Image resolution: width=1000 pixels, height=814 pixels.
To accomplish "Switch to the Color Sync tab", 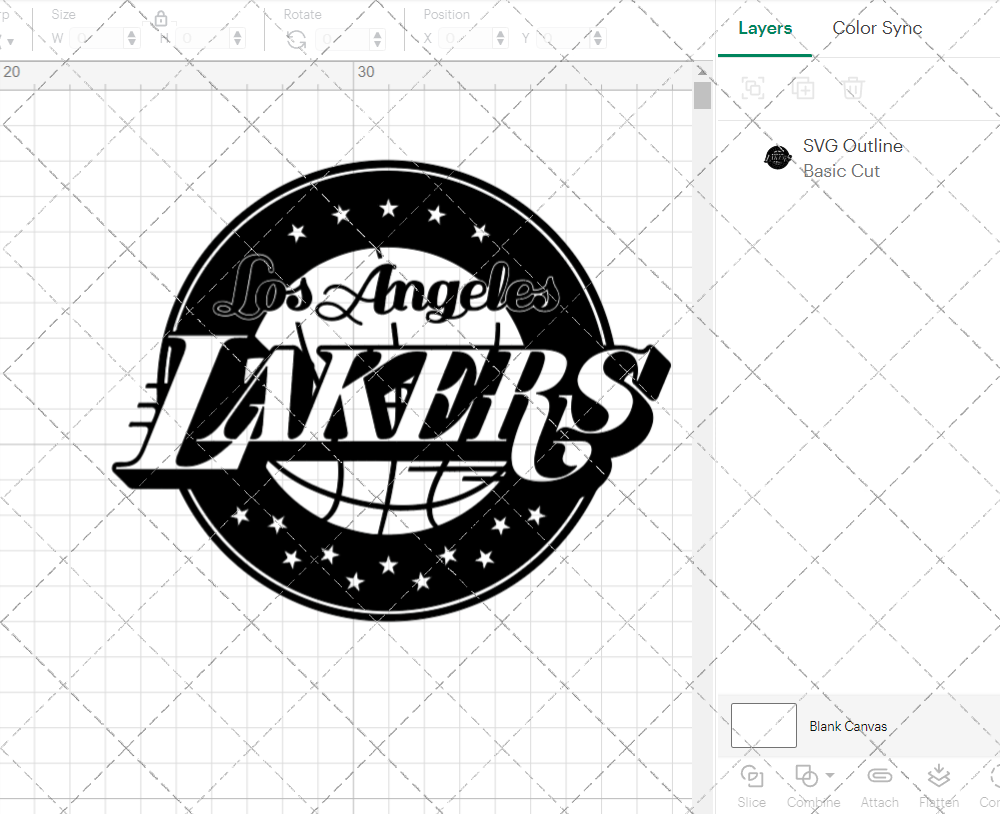I will [x=877, y=28].
